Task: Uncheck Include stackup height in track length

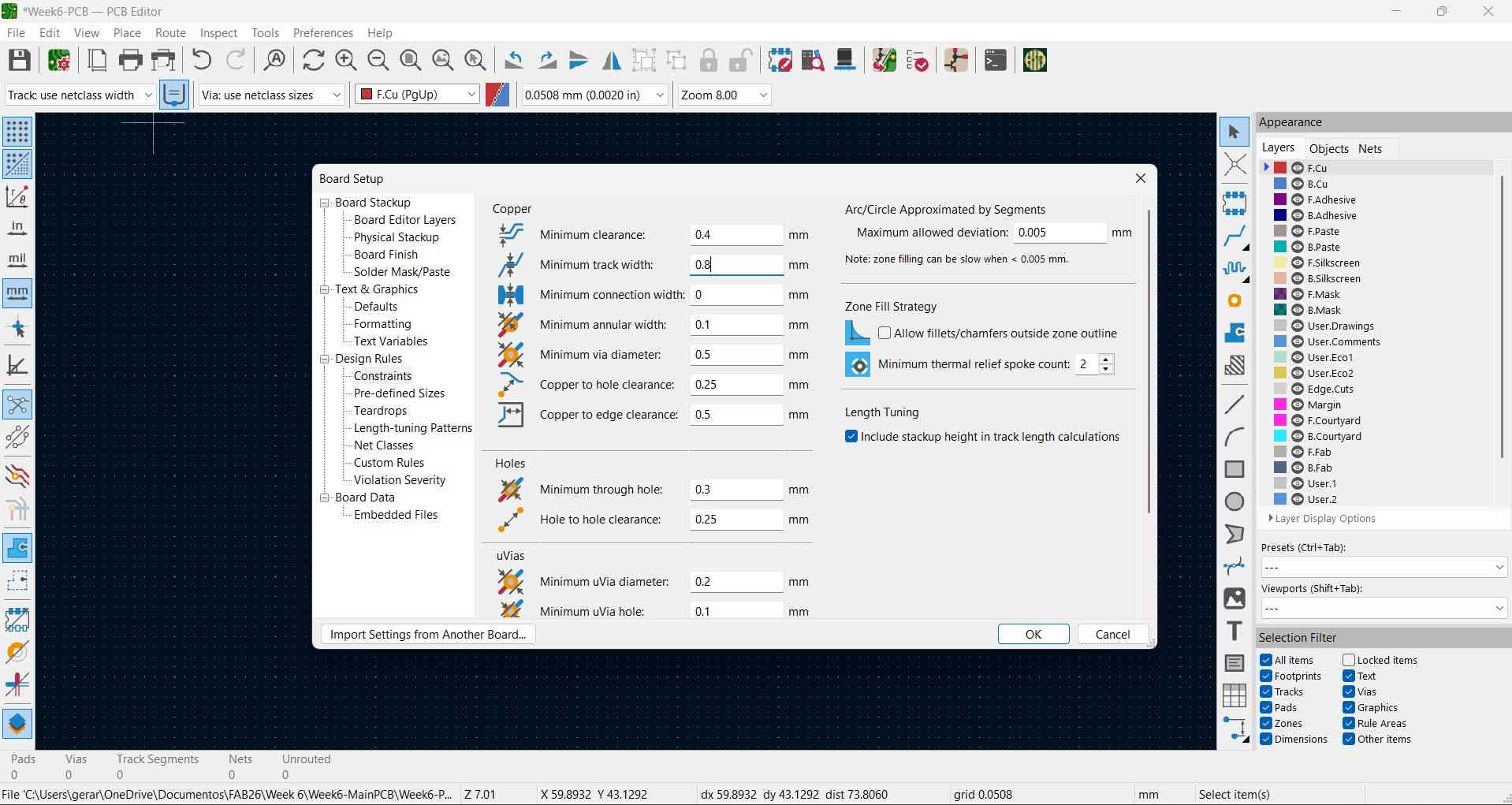Action: (851, 437)
